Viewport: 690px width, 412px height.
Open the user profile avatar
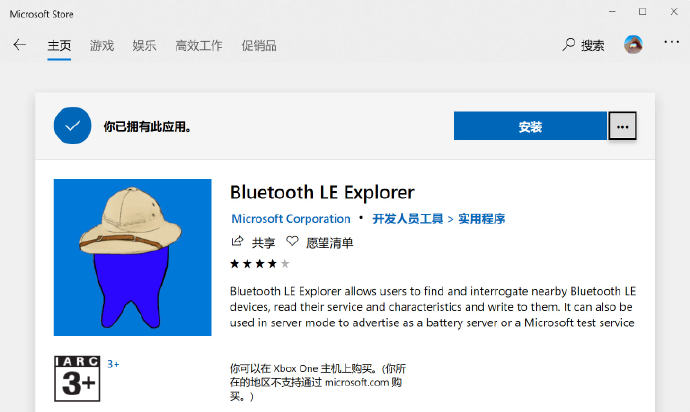tap(633, 44)
